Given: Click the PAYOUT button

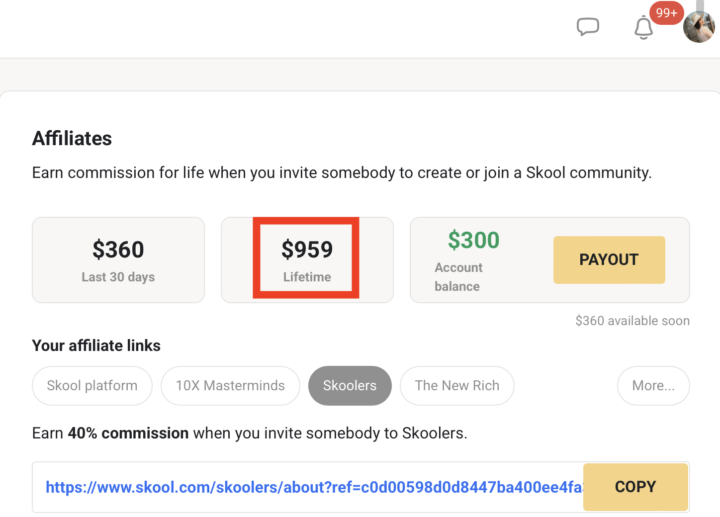Looking at the screenshot, I should click(x=608, y=260).
